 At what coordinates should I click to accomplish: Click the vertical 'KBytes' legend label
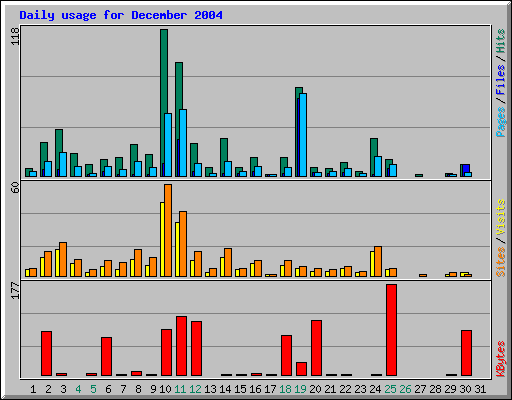[x=500, y=359]
